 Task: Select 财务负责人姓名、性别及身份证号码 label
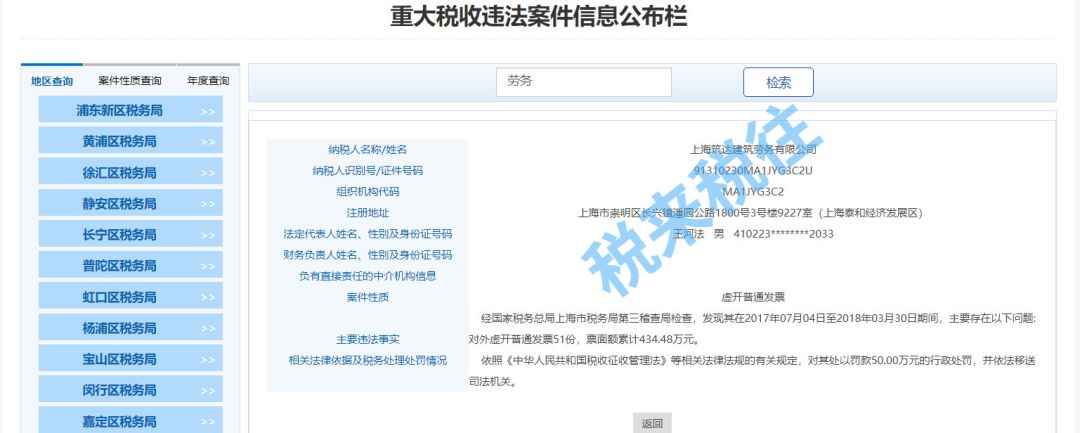click(x=367, y=255)
